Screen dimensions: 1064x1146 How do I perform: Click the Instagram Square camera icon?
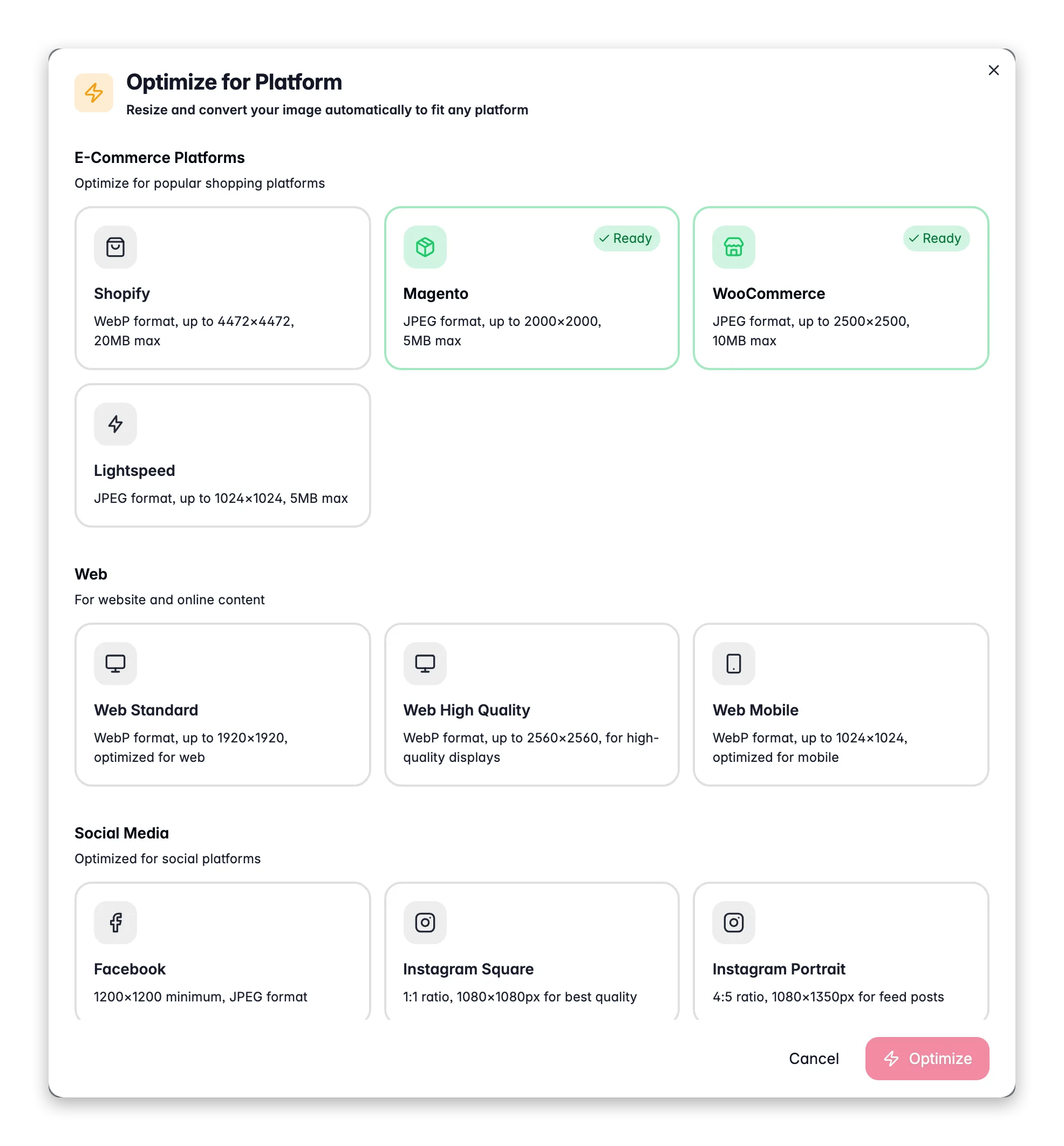[x=425, y=923]
